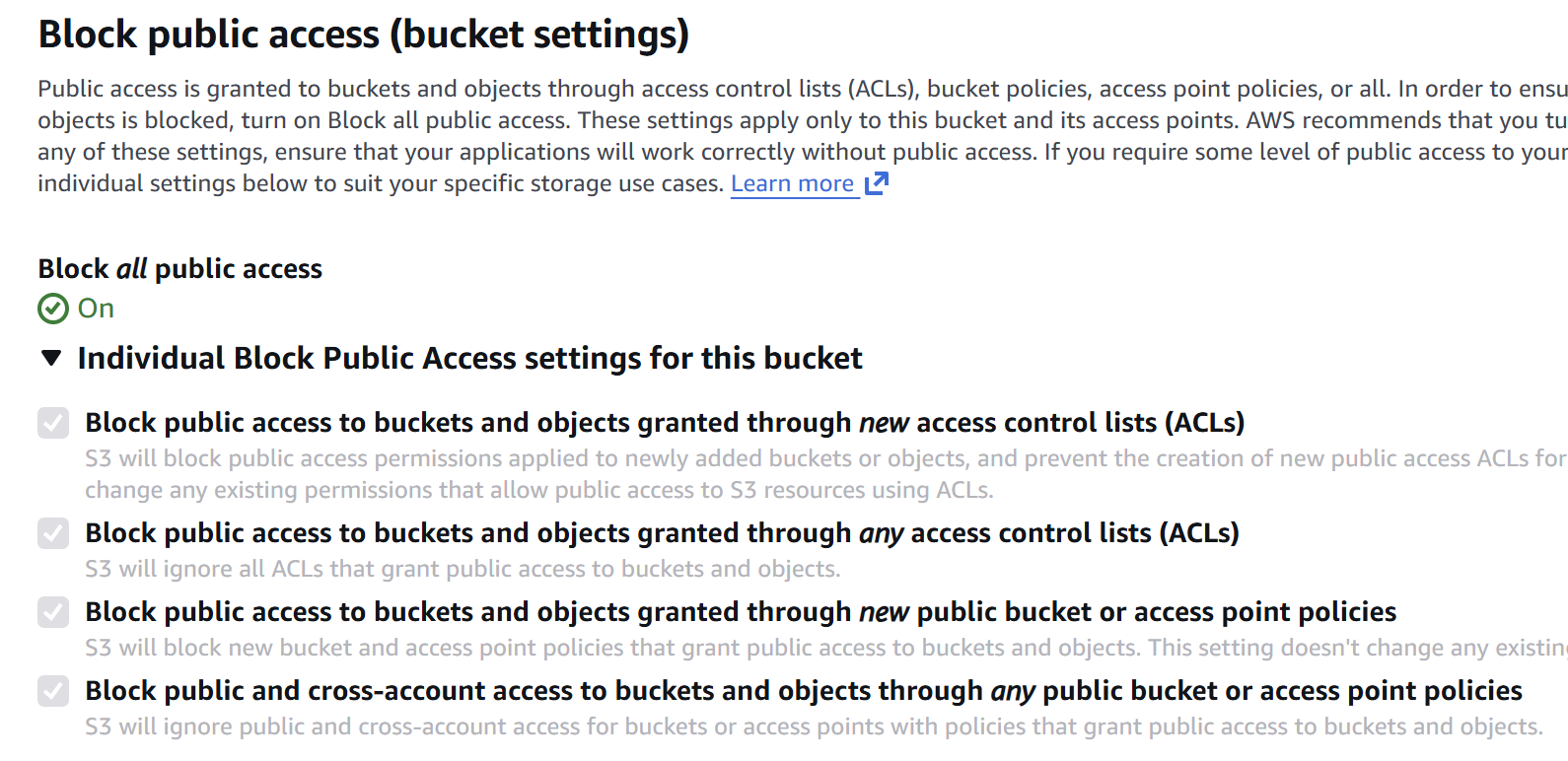Toggle the new public bucket policies checkbox
The width and height of the screenshot is (1568, 761).
click(53, 612)
